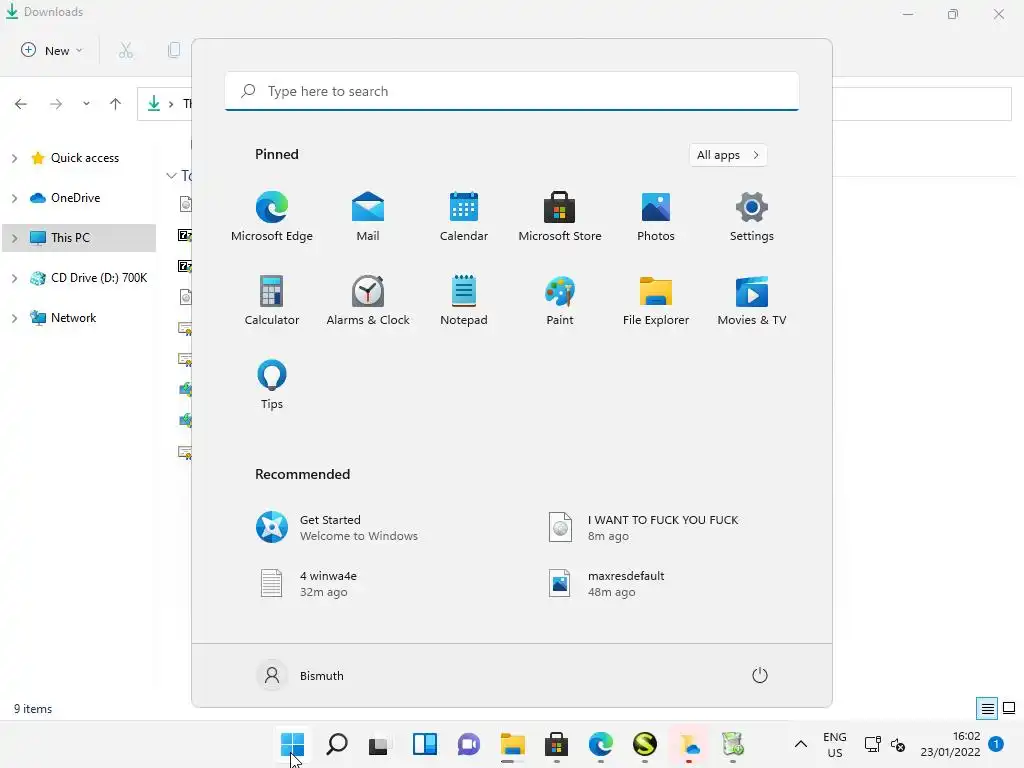Launch Movies & TV

tap(752, 300)
